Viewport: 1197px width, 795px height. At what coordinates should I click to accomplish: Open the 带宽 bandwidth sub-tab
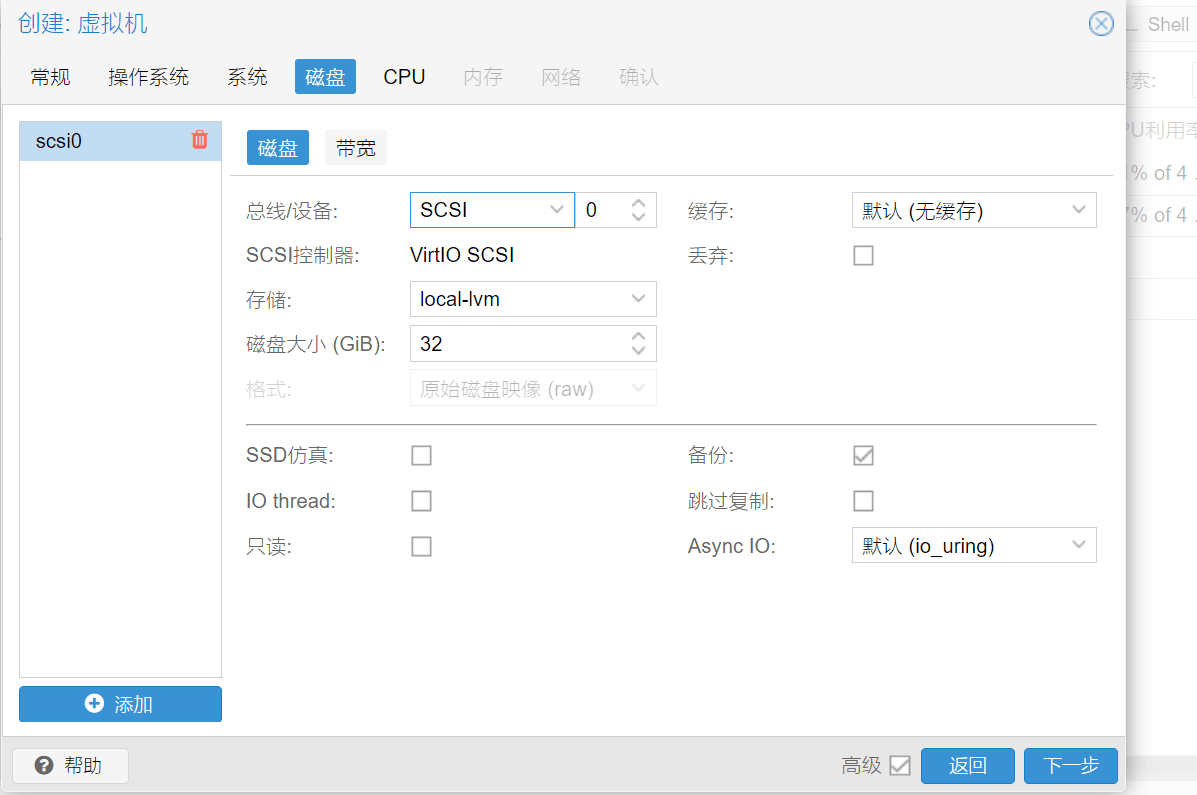(x=356, y=148)
